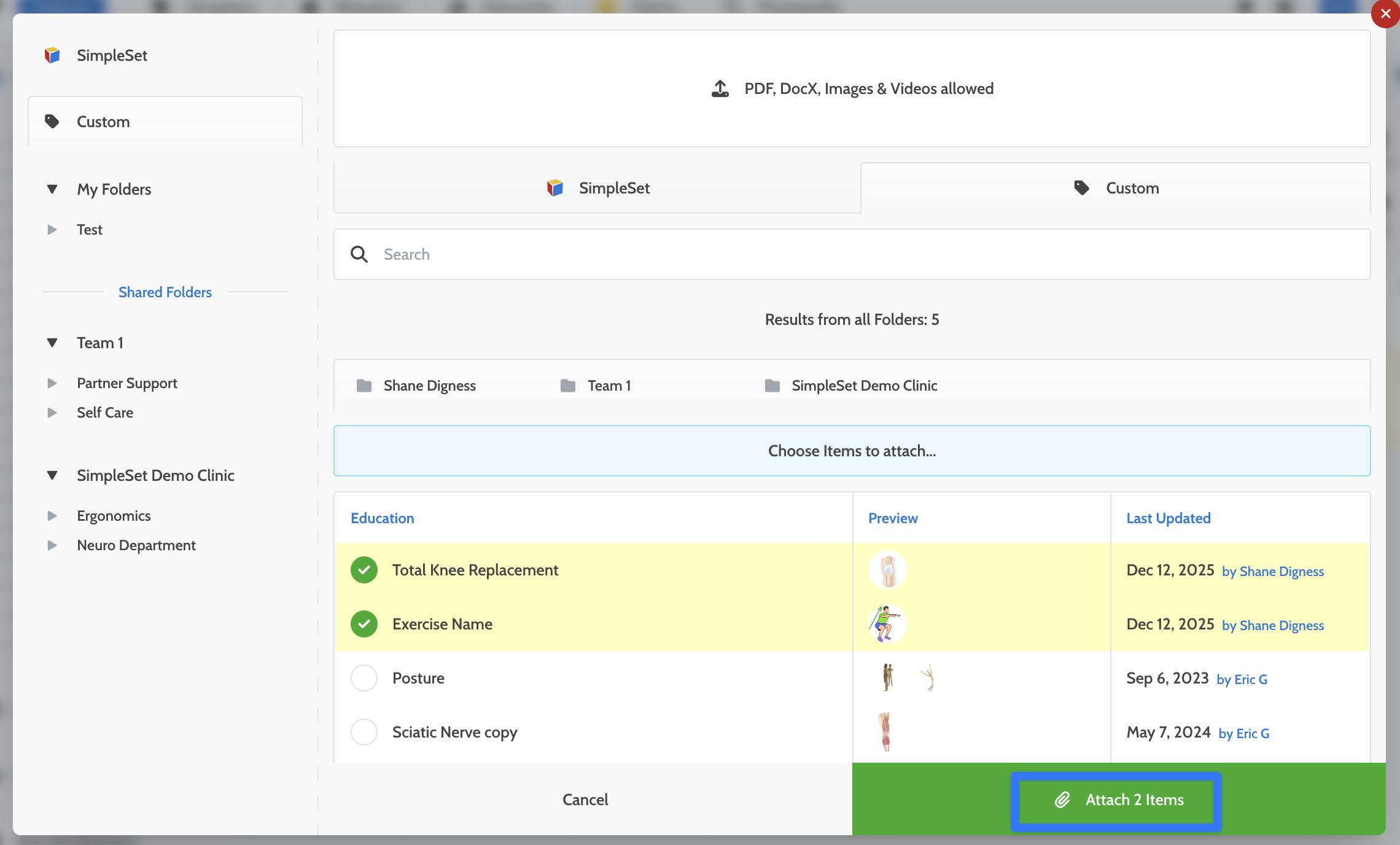1400x845 pixels.
Task: Switch to the SimpleSet tab
Action: 597,188
